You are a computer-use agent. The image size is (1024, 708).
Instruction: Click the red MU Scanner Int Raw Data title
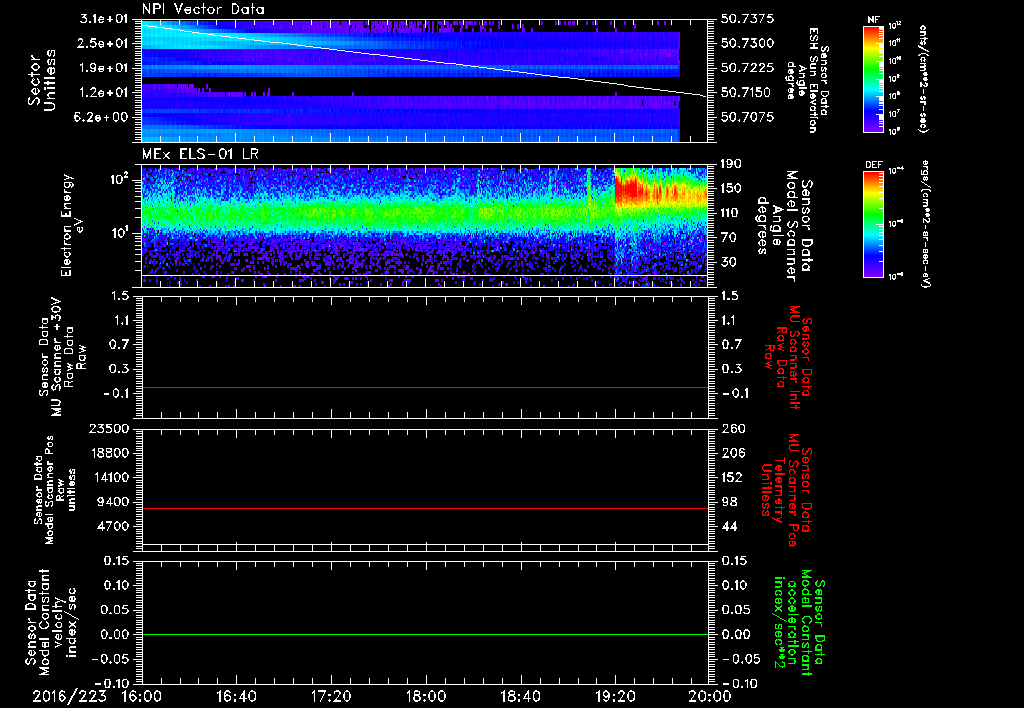pos(788,357)
